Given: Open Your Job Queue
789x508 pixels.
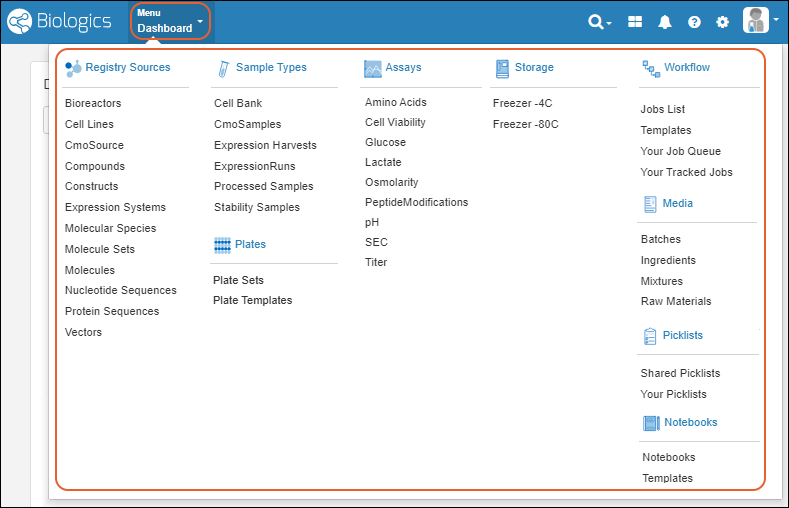Looking at the screenshot, I should [x=680, y=151].
